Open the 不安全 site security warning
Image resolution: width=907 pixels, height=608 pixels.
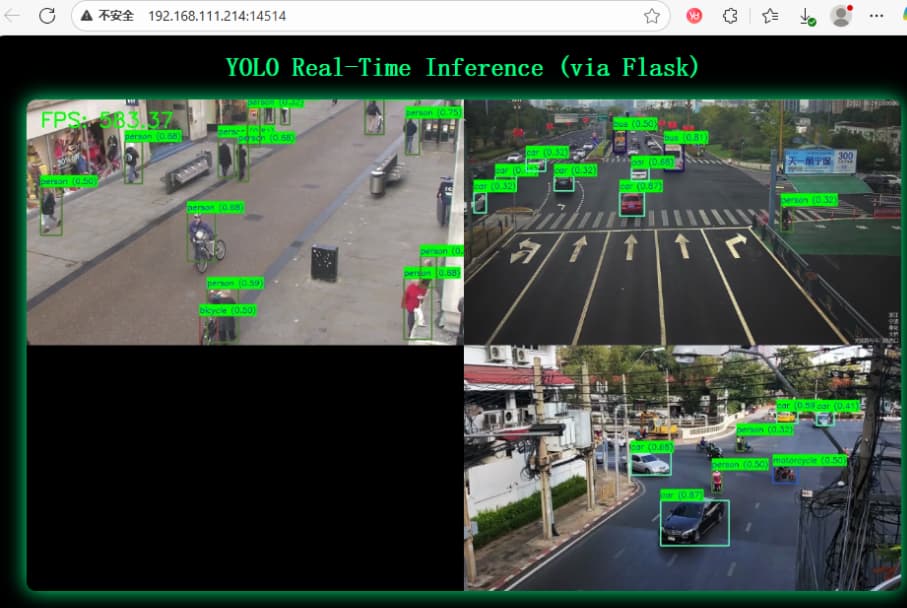click(107, 16)
